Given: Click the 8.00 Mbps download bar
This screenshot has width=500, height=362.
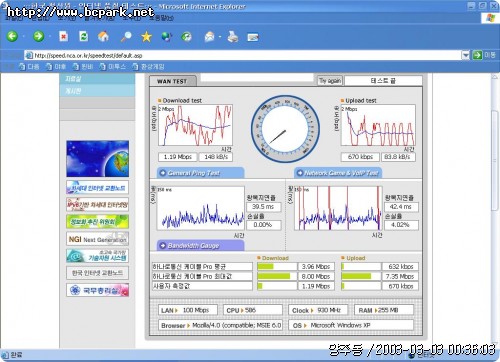Looking at the screenshot, I should pos(277,276).
